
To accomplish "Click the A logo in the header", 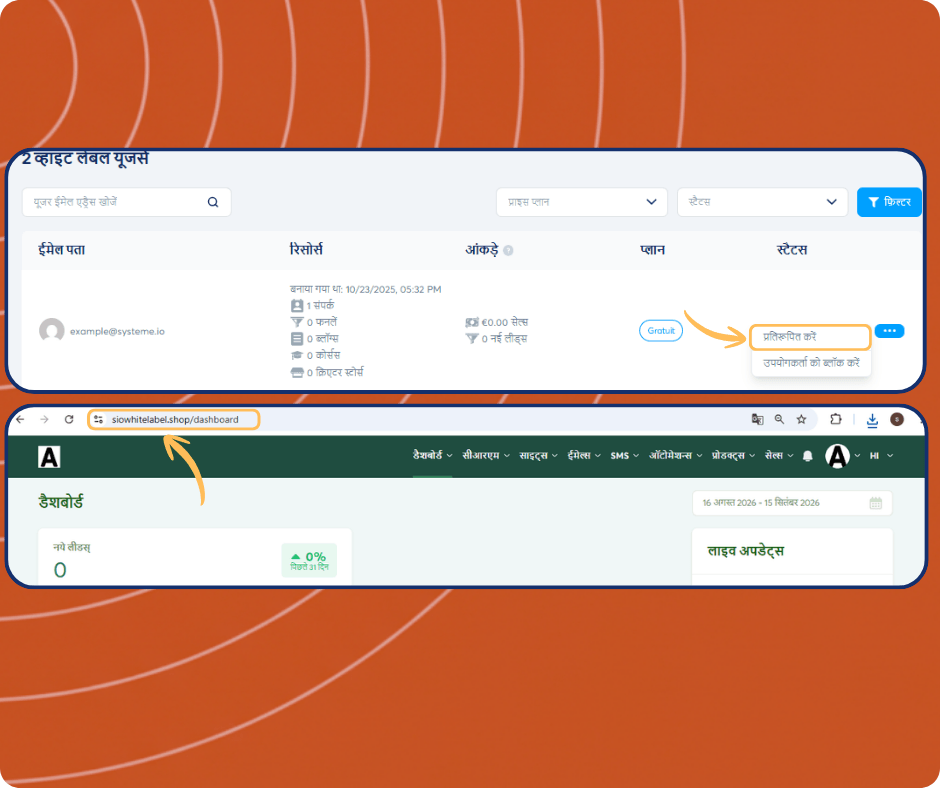I will pos(49,457).
